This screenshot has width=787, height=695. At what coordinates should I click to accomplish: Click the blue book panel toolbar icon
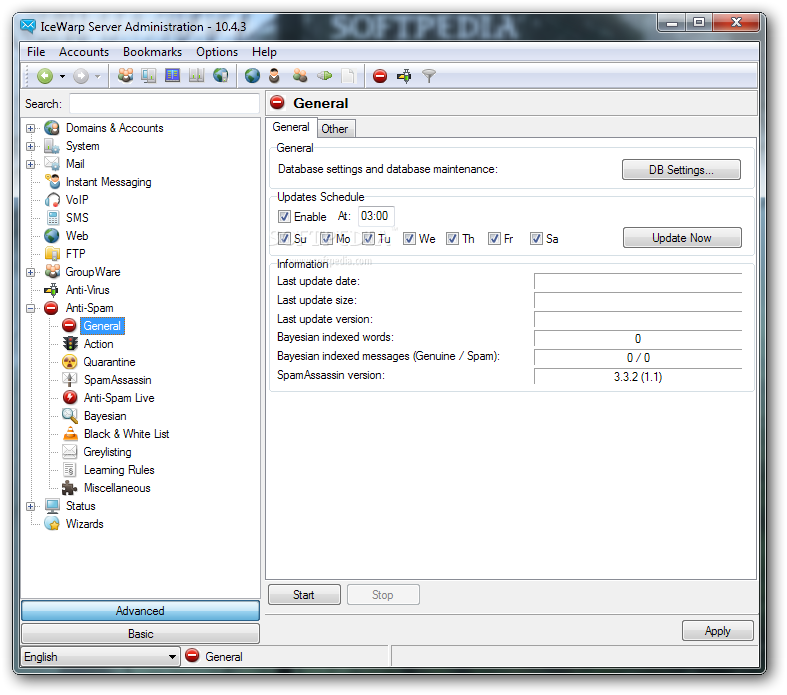pos(173,76)
